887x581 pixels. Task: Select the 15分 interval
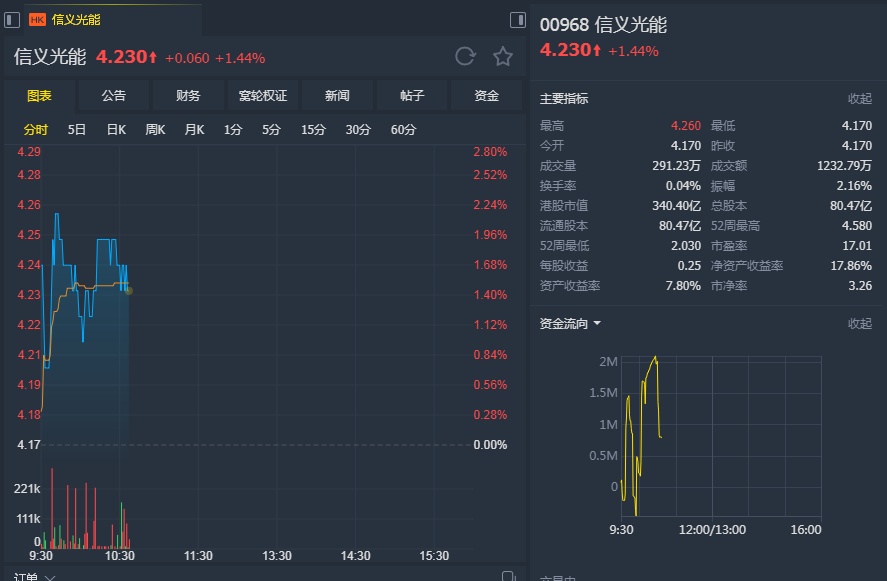pyautogui.click(x=313, y=130)
